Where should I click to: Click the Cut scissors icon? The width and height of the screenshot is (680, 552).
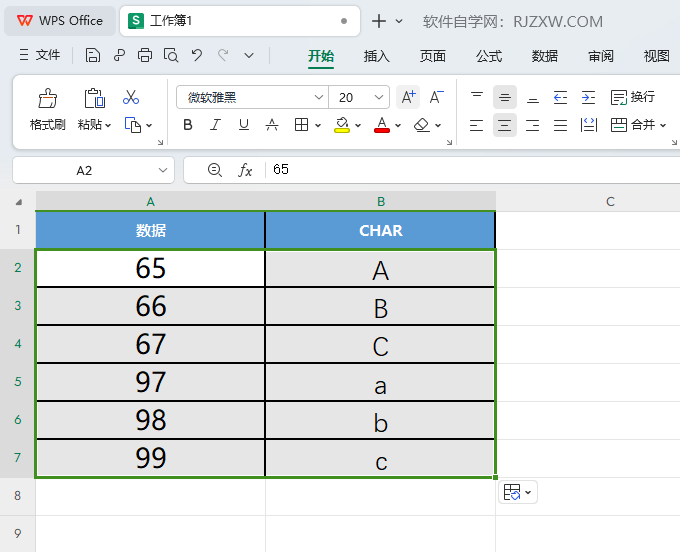pos(131,98)
